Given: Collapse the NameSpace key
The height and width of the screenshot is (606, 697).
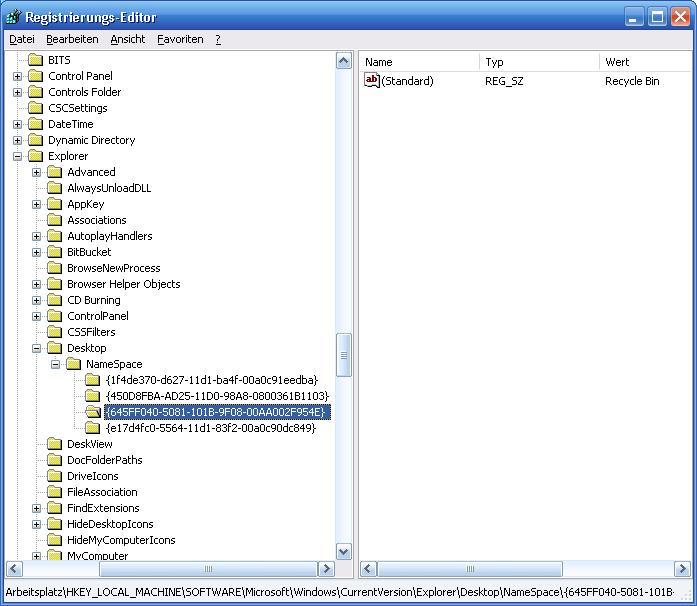Looking at the screenshot, I should [x=56, y=365].
